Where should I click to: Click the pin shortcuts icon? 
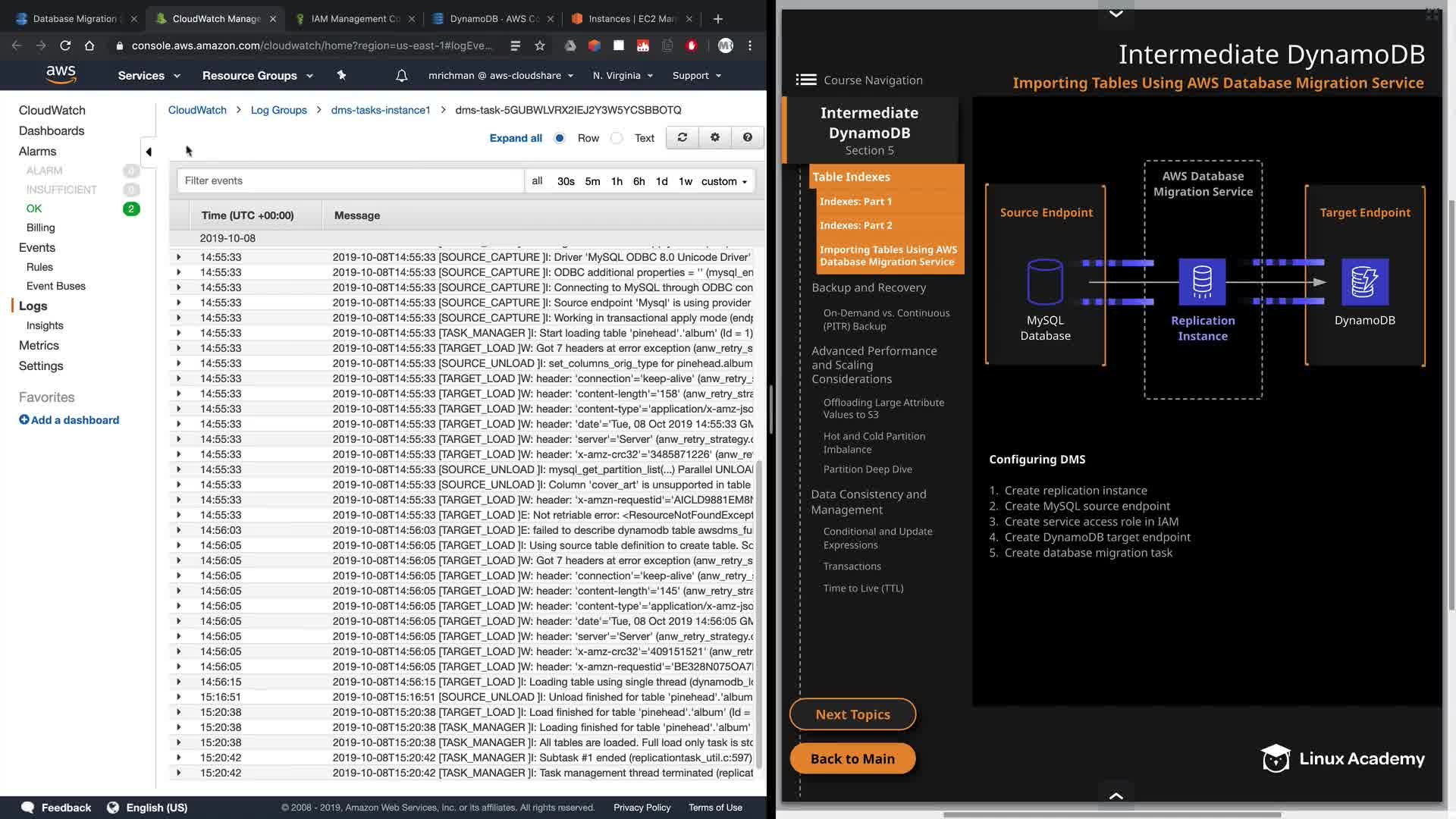(x=341, y=75)
